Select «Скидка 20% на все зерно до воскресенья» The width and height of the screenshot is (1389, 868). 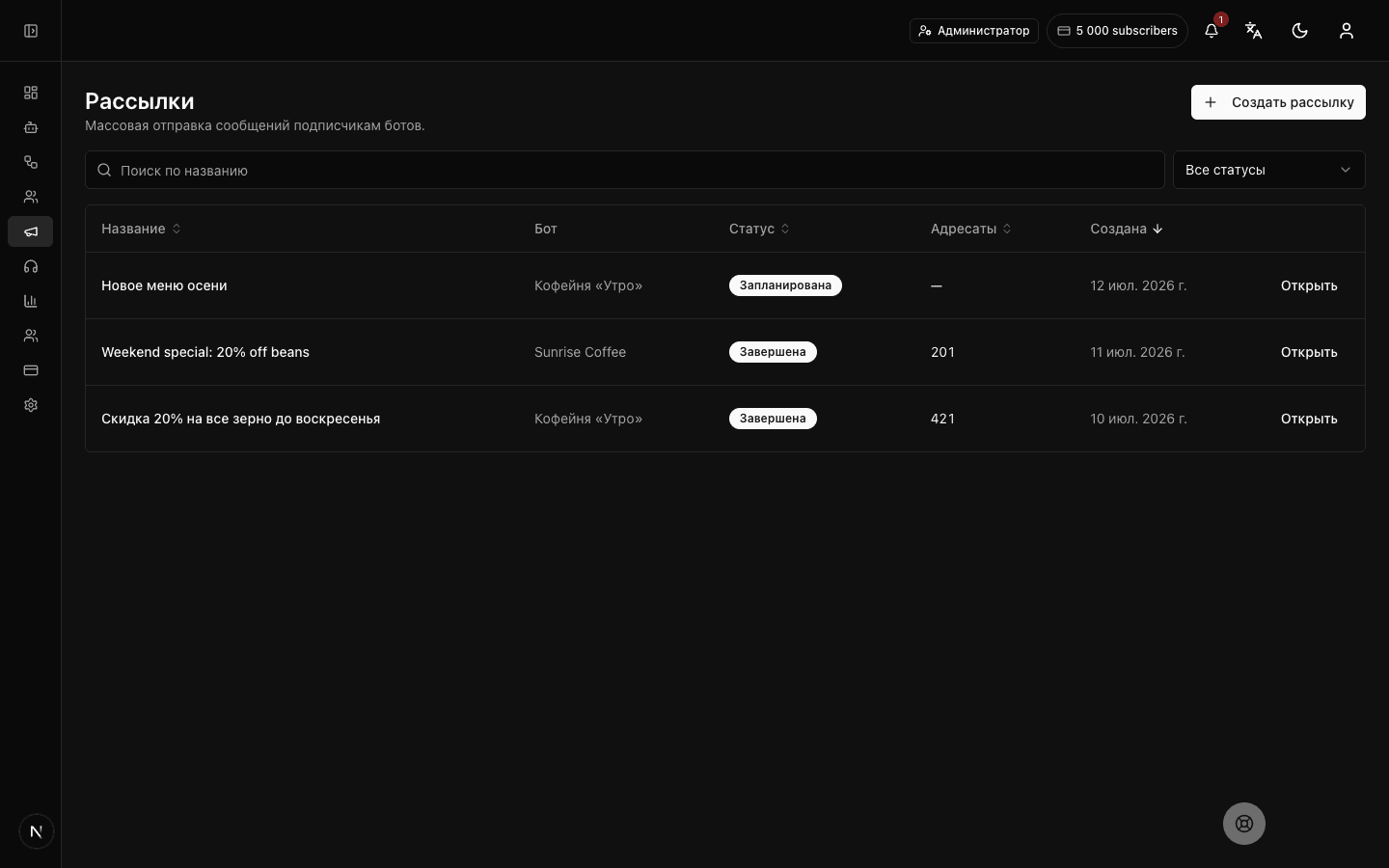[241, 419]
